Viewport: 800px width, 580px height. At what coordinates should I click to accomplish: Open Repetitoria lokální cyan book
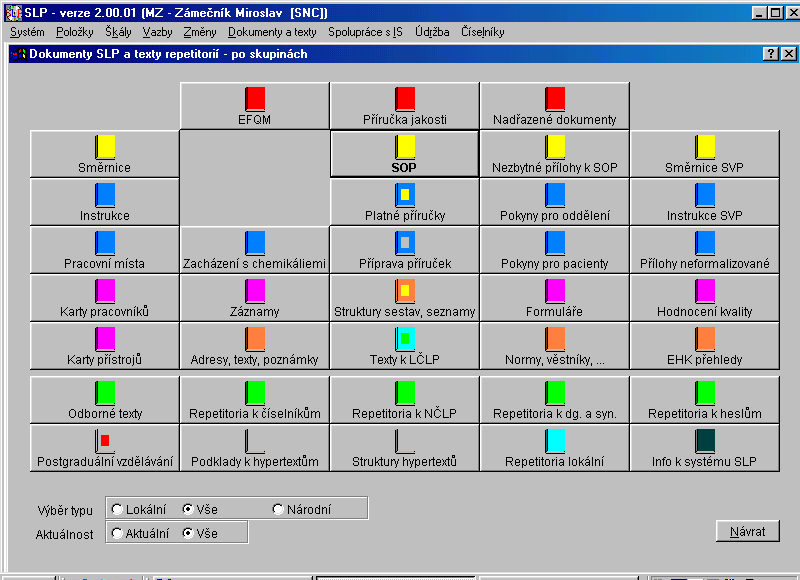(x=555, y=441)
